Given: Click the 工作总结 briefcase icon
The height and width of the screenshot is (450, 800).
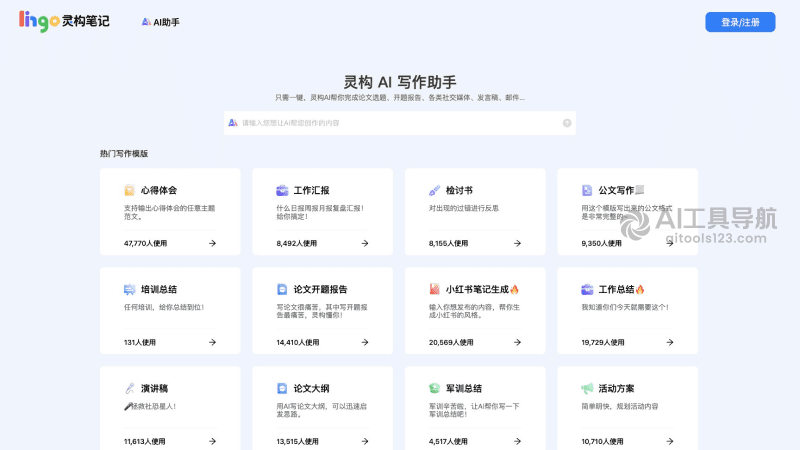Looking at the screenshot, I should [x=587, y=289].
